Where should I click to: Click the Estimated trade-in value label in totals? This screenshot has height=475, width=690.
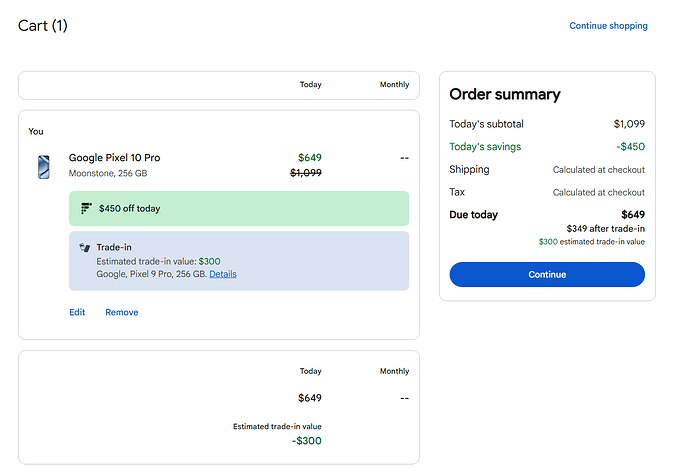click(277, 426)
